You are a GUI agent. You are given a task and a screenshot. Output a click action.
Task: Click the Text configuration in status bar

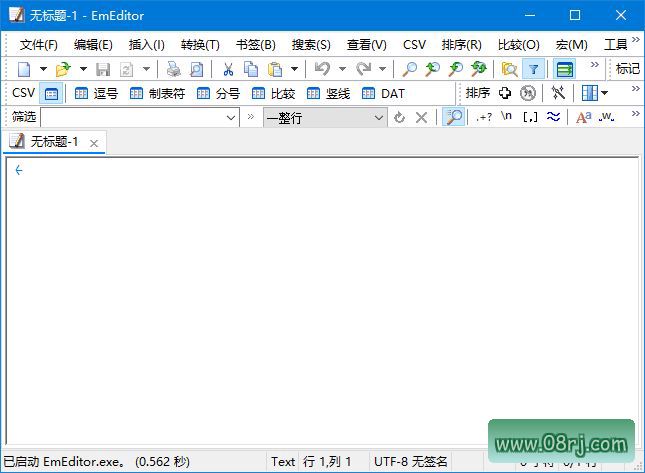coord(283,461)
